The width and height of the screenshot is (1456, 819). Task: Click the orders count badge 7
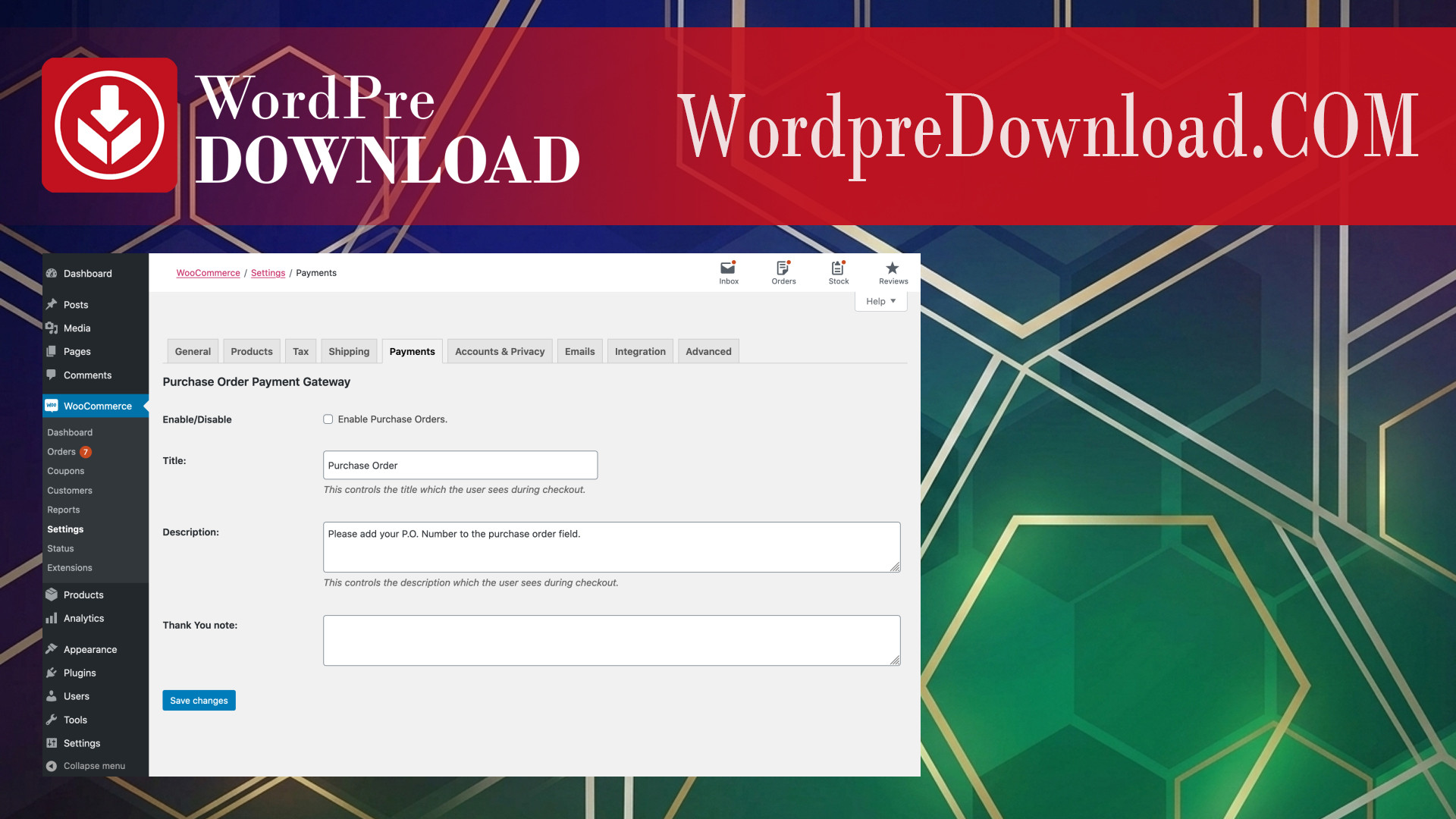tap(86, 452)
